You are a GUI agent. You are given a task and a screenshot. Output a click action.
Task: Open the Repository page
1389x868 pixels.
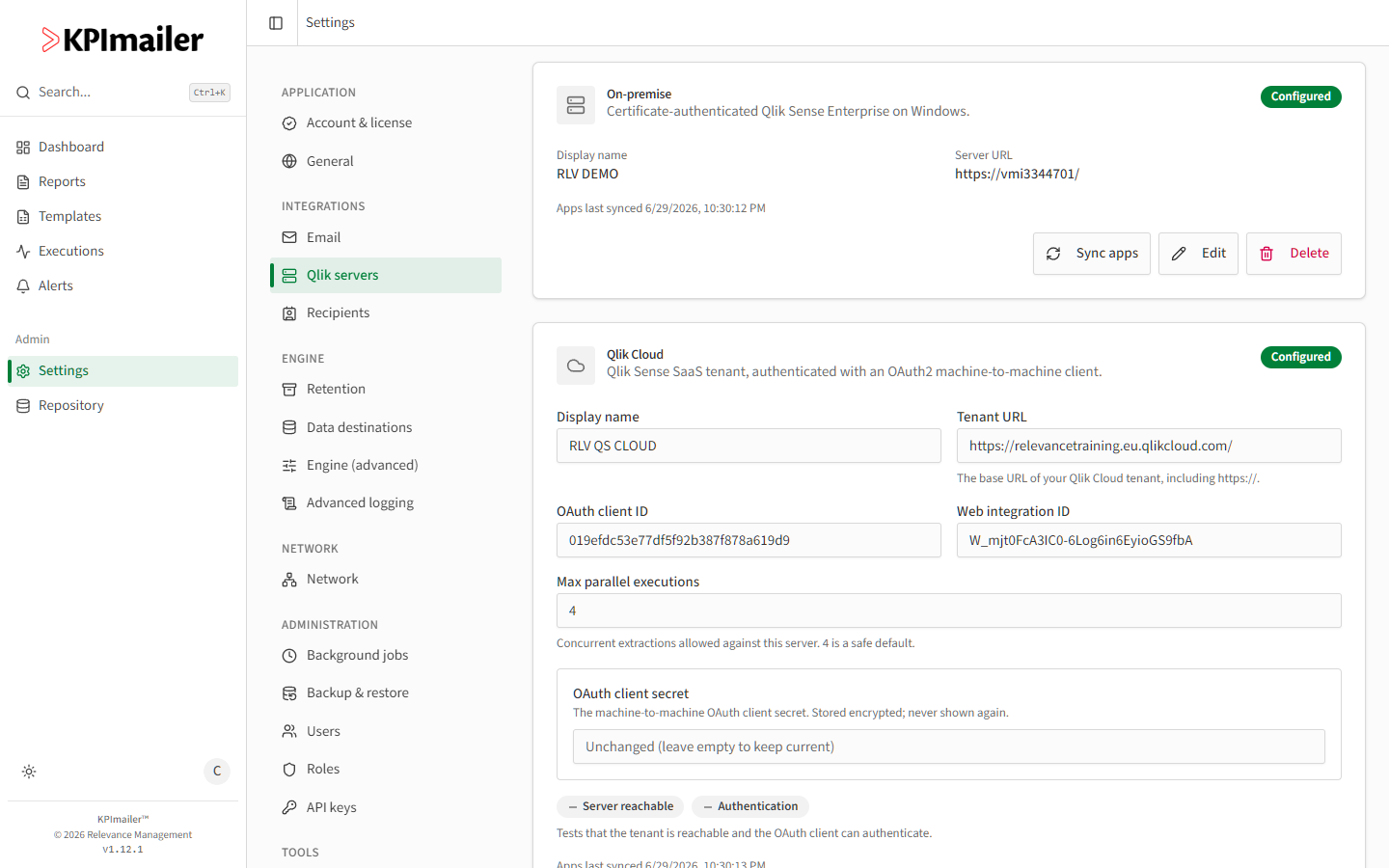[x=123, y=406]
